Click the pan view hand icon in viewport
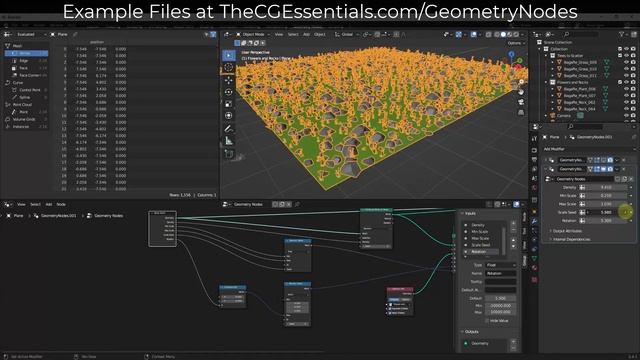Screen dimensions: 640x360 (521, 92)
